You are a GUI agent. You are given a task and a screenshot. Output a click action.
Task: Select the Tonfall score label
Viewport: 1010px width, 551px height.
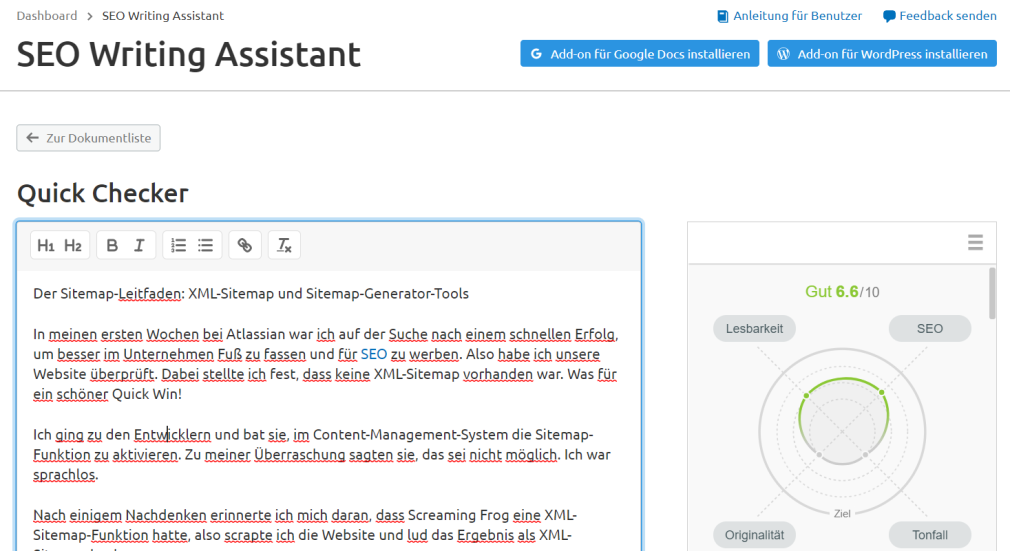[x=929, y=535]
